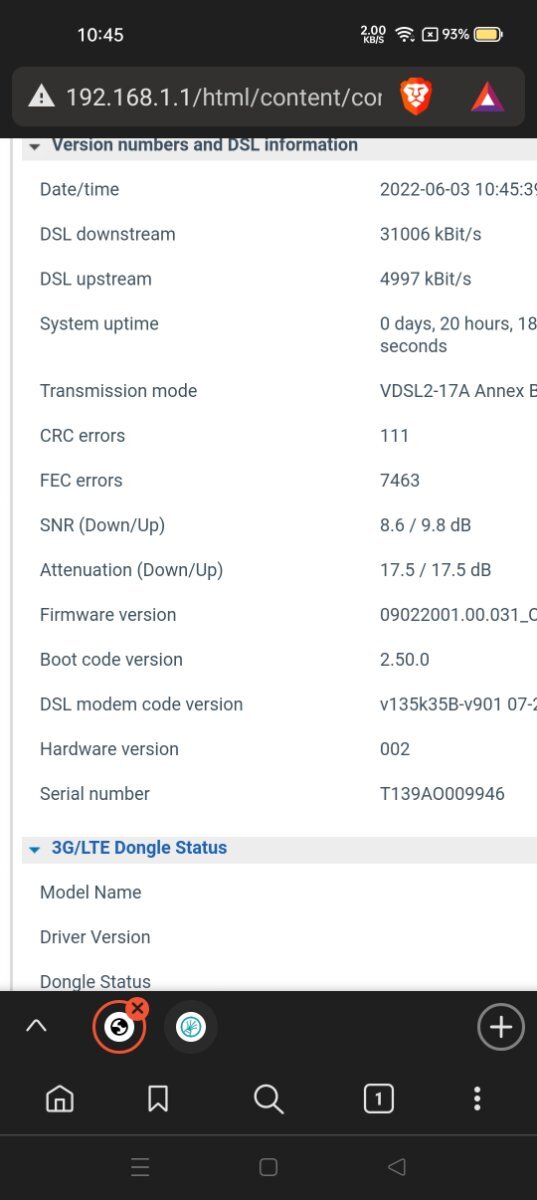The image size is (537, 1200).
Task: Open the bookmark icon in bottom toolbar
Action: [158, 1099]
